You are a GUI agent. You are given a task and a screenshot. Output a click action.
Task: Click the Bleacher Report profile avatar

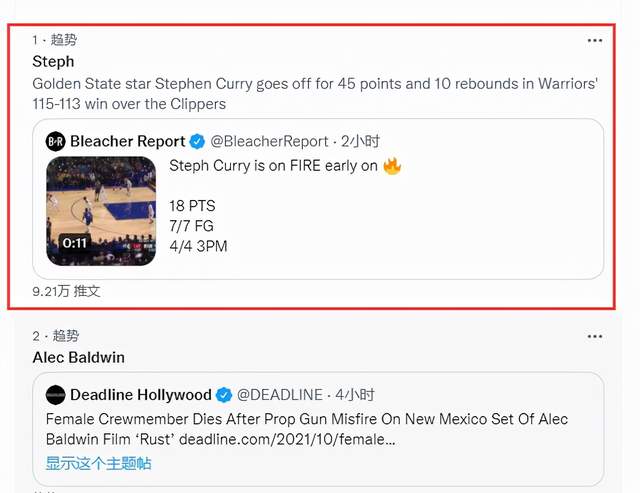(x=56, y=141)
